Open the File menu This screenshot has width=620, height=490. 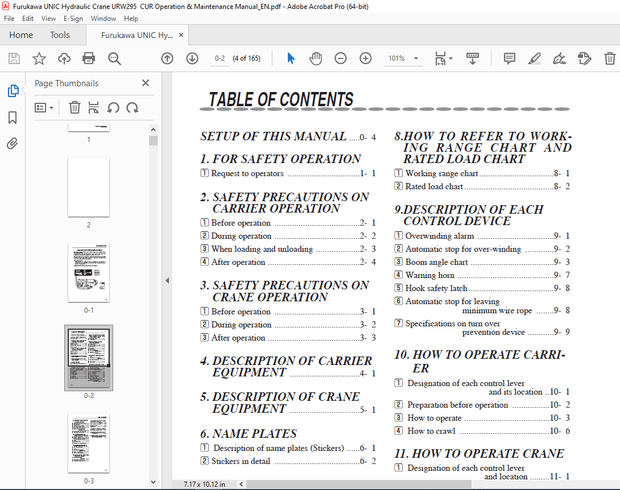pyautogui.click(x=9, y=19)
